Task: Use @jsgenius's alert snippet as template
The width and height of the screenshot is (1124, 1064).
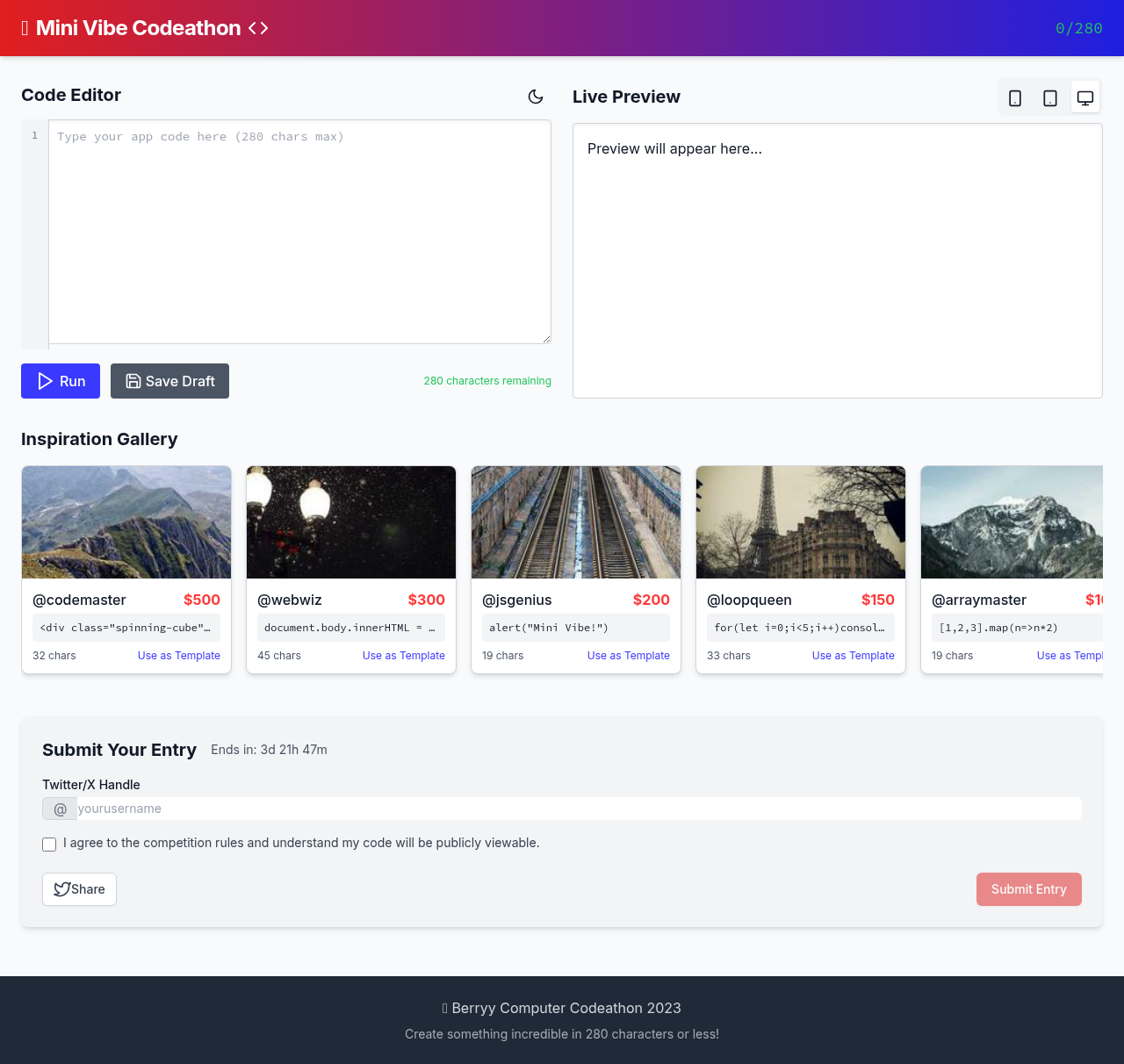Action: [x=628, y=656]
